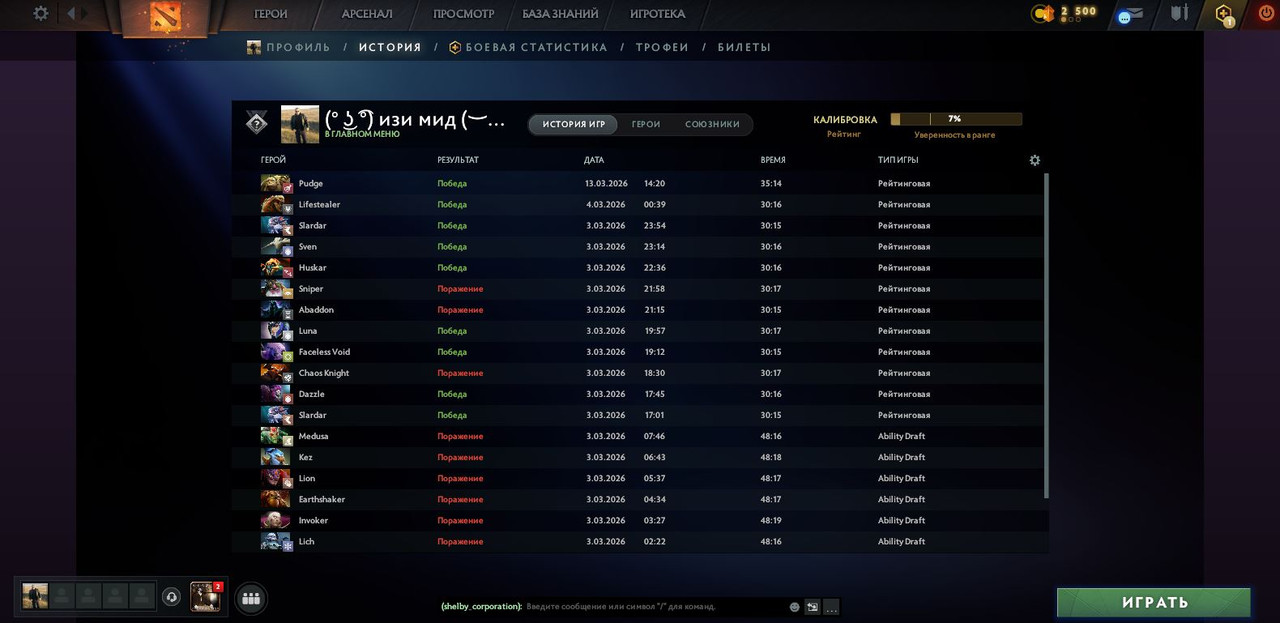Screen dimensions: 1280x623
Task: Open the ИГРОТЕКА top menu
Action: click(658, 14)
